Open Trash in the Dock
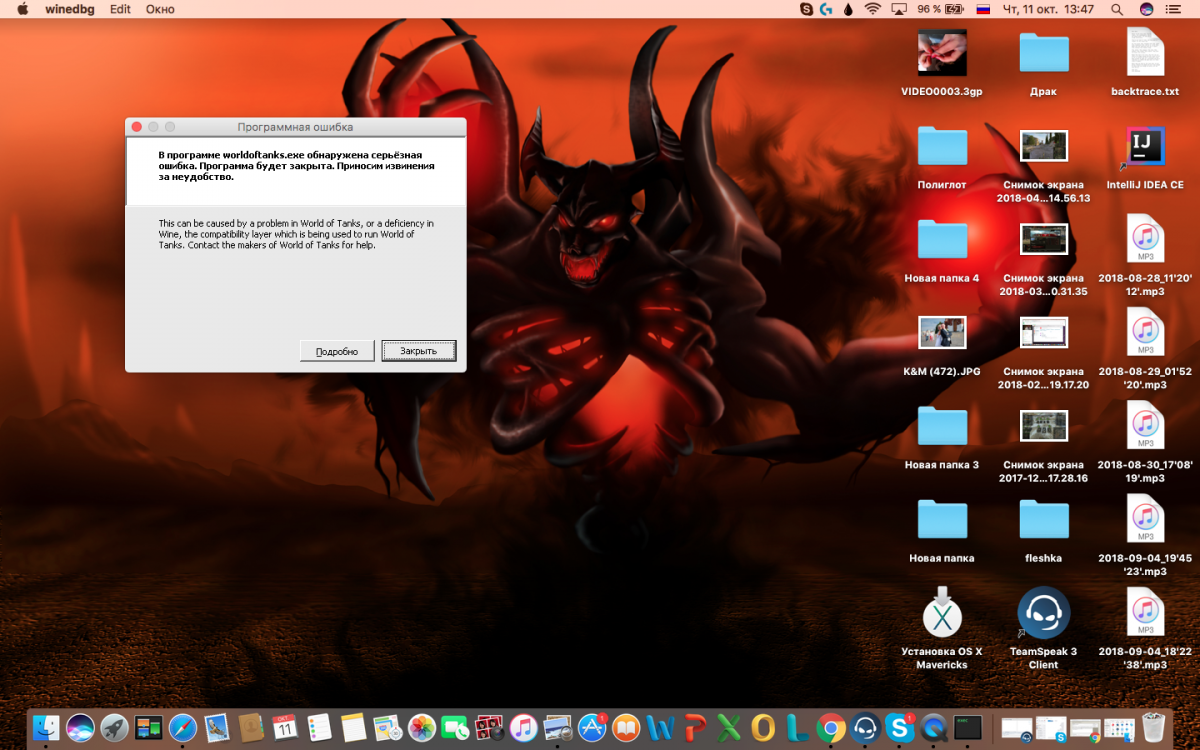The width and height of the screenshot is (1200, 750). pyautogui.click(x=1153, y=727)
